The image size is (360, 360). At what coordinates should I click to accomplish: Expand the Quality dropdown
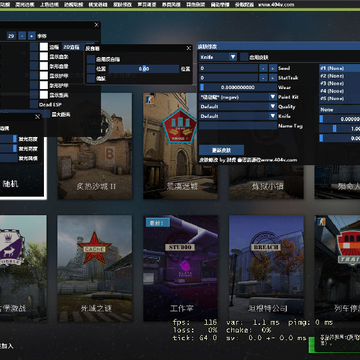coord(238,107)
